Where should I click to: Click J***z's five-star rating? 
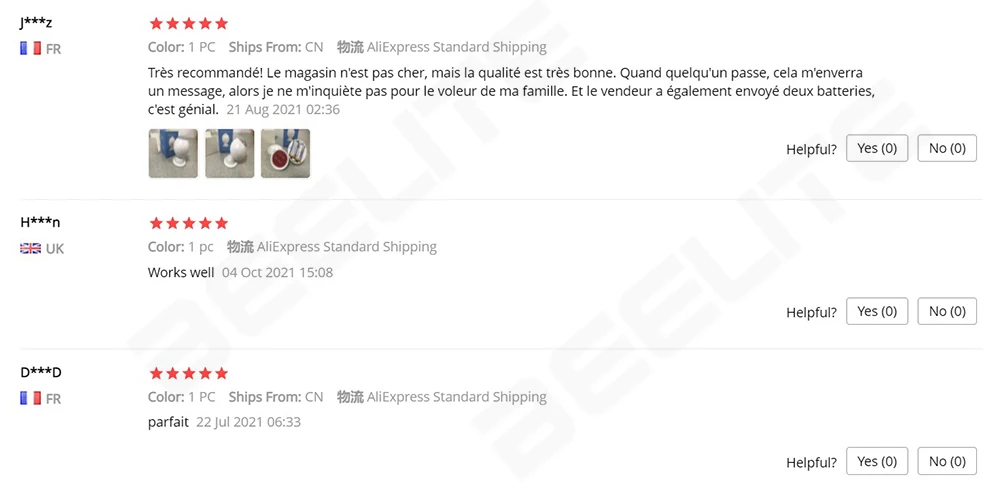coord(188,23)
